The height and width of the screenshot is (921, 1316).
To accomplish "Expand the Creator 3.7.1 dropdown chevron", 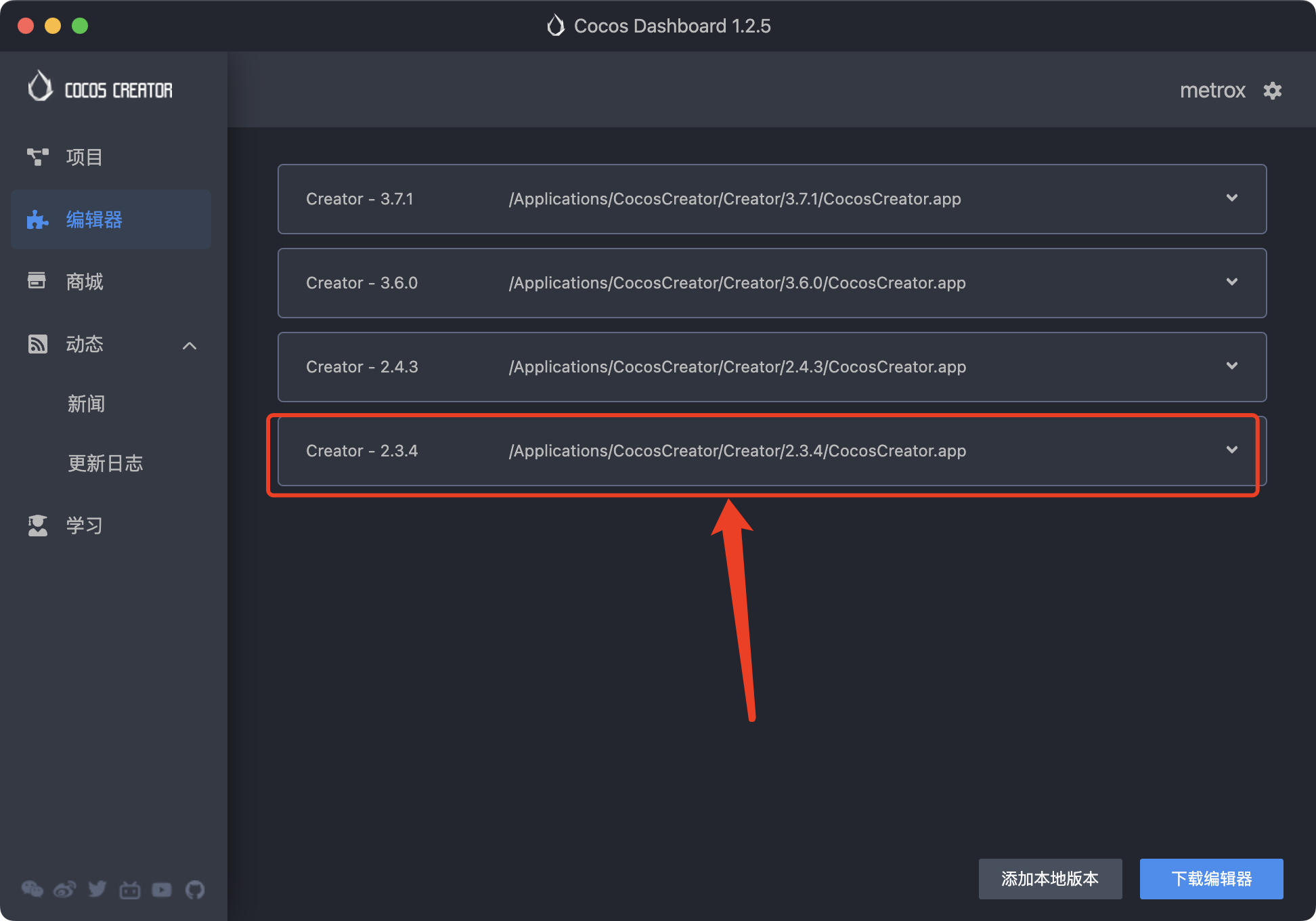I will pos(1232,198).
